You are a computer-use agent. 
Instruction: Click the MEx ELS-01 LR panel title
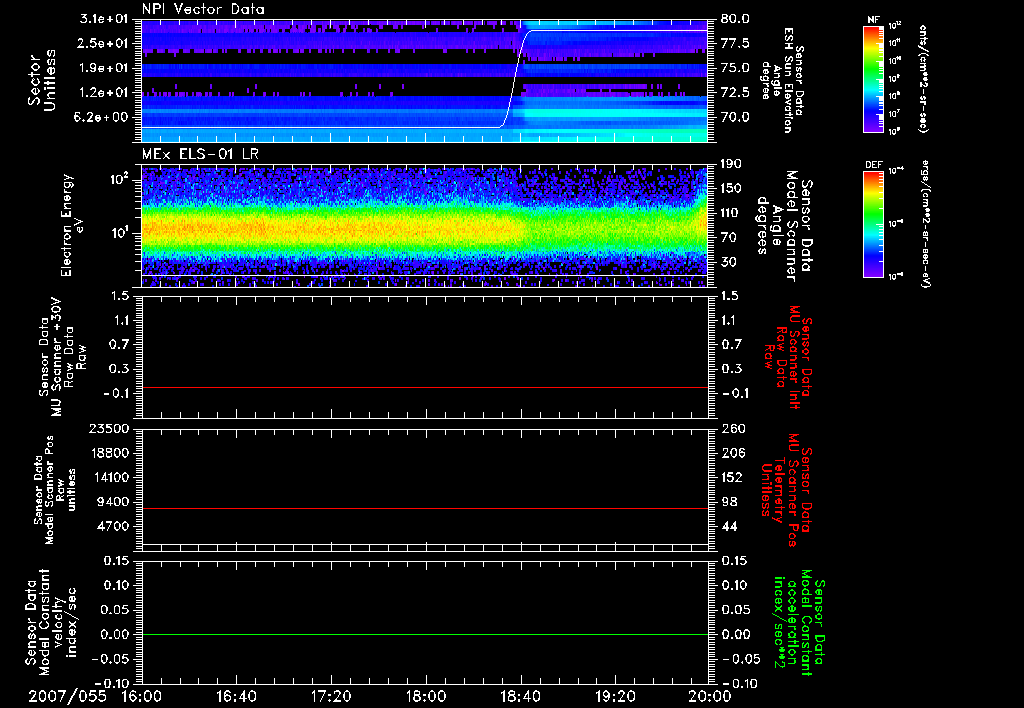click(x=198, y=153)
